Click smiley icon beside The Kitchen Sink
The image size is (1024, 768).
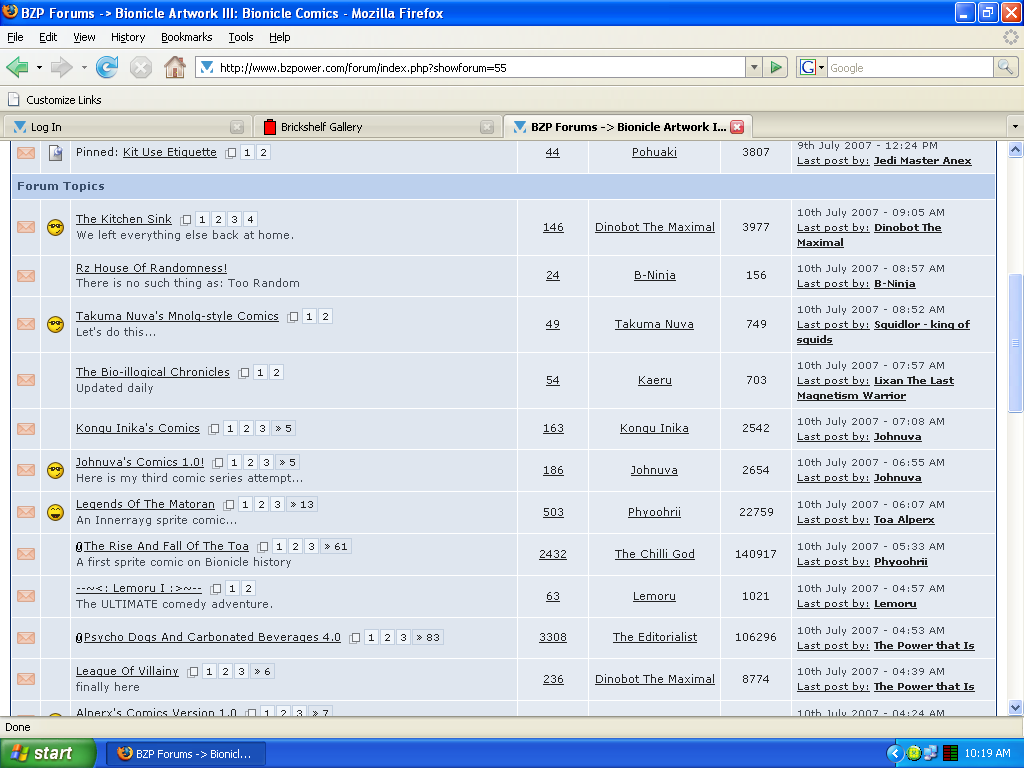56,227
